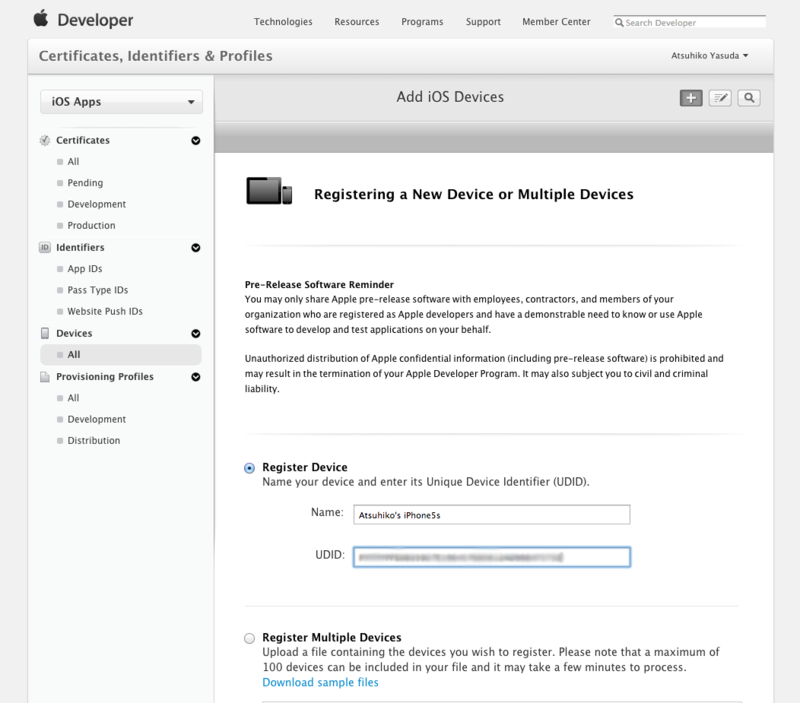The height and width of the screenshot is (703, 800).
Task: Collapse the Identifiers section chevron
Action: click(195, 247)
